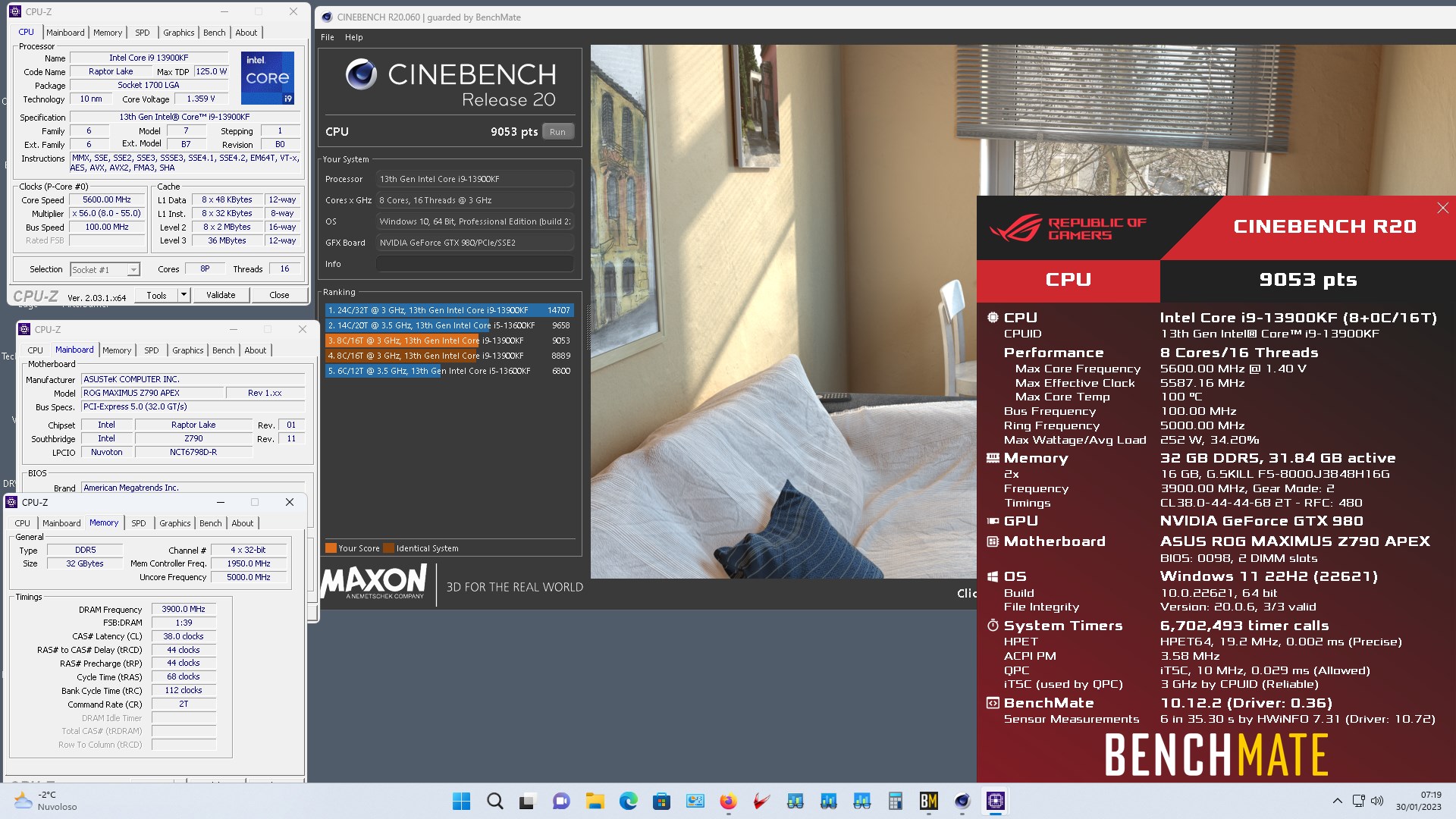Click DRAM Frequency value 3900.0 MHz
1456x819 pixels.
(184, 609)
